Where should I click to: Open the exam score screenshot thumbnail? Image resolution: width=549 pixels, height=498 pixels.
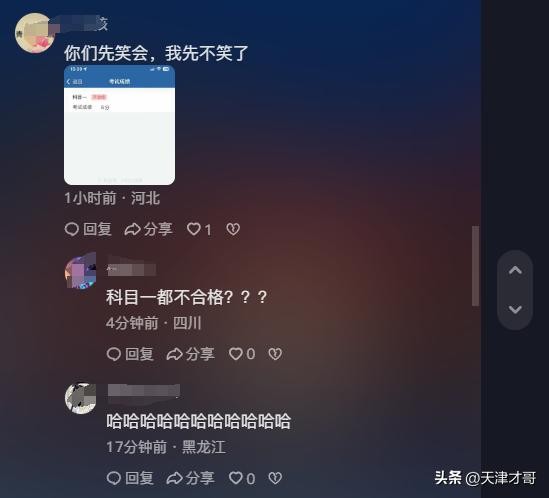tap(119, 125)
